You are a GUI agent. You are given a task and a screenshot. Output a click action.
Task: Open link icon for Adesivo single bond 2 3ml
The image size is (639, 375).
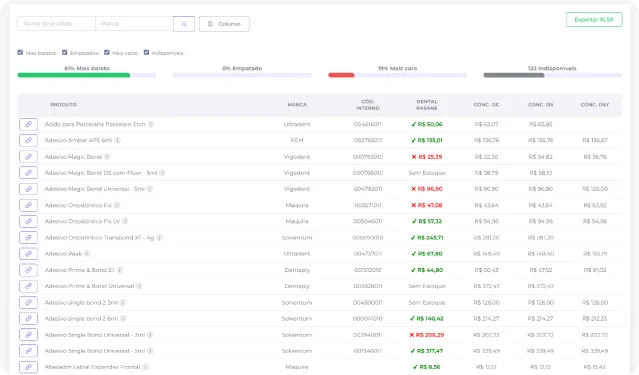click(28, 302)
